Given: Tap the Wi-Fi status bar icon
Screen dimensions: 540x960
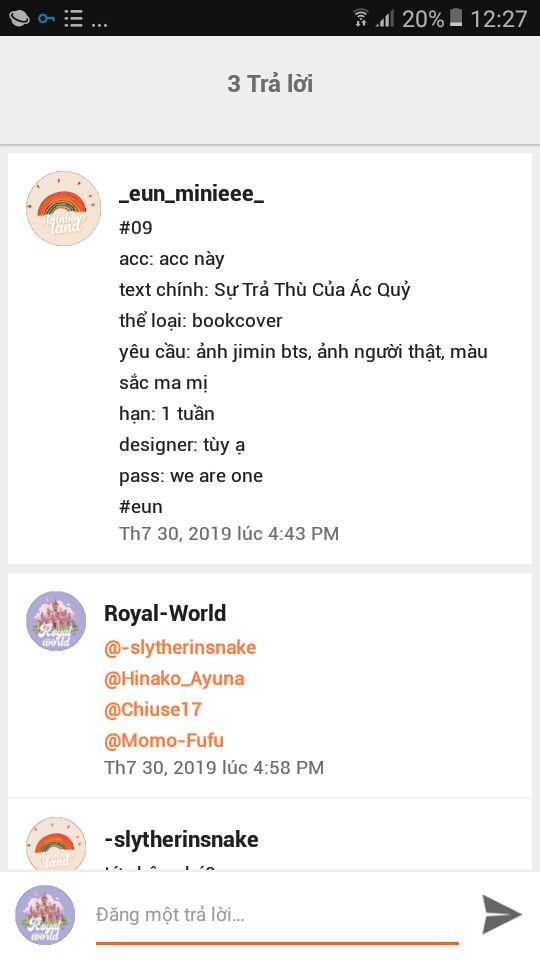Looking at the screenshot, I should 361,18.
